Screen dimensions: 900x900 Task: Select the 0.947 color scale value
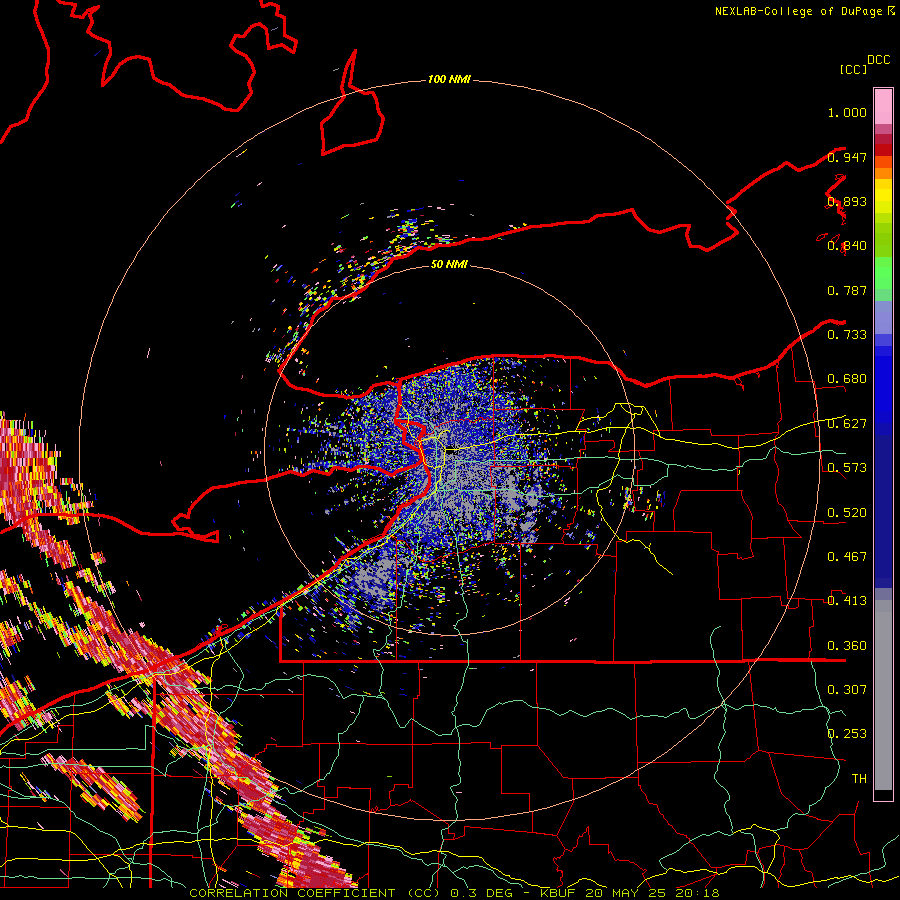click(x=847, y=157)
